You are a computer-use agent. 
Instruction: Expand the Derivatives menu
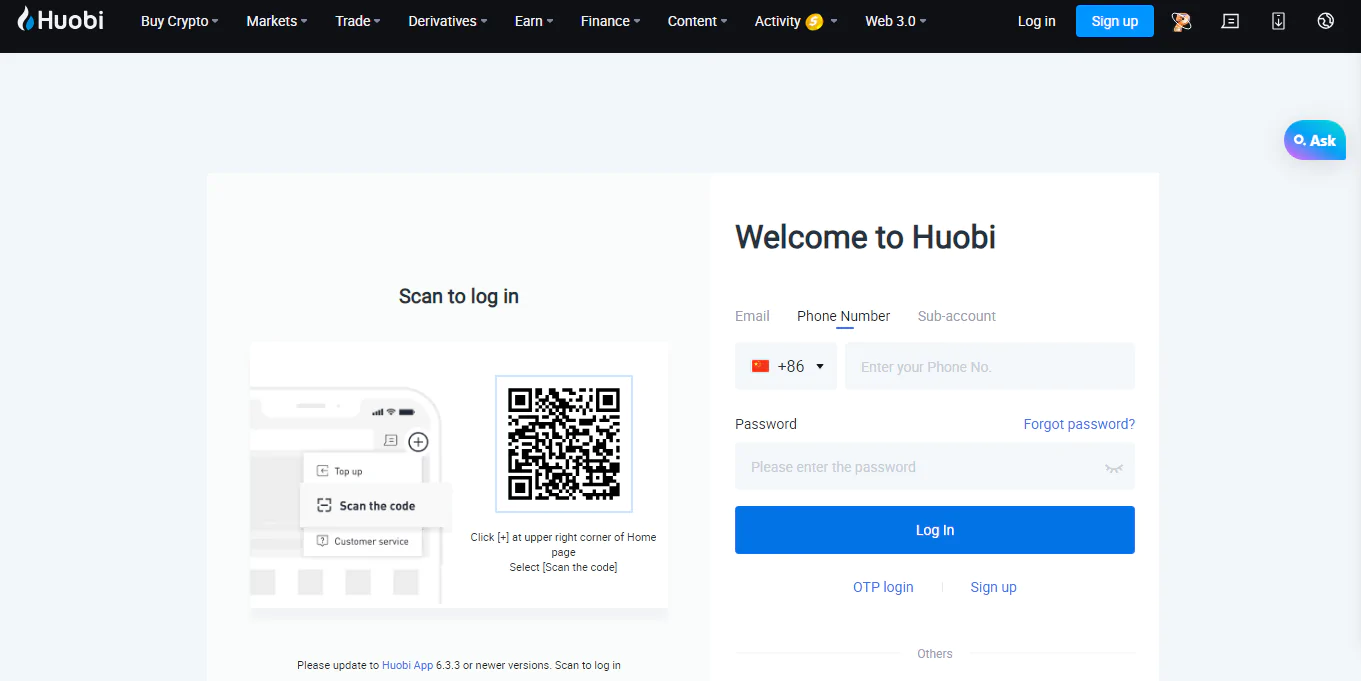(x=448, y=21)
